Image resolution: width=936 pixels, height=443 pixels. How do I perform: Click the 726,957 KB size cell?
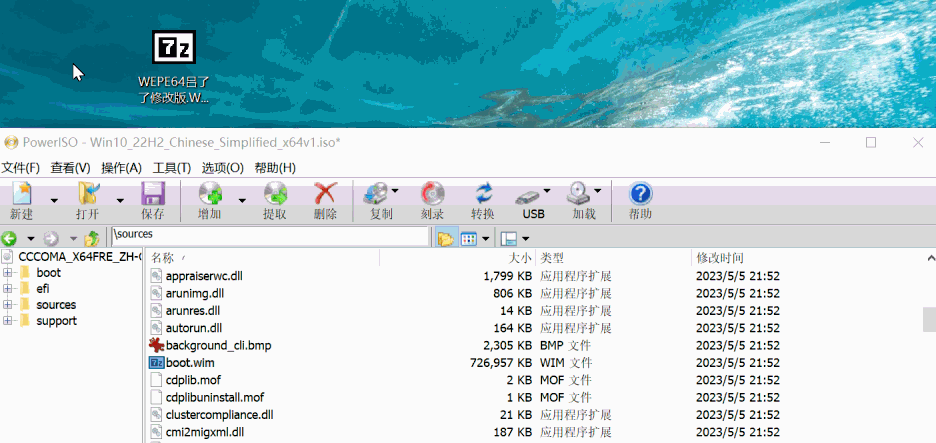point(501,363)
